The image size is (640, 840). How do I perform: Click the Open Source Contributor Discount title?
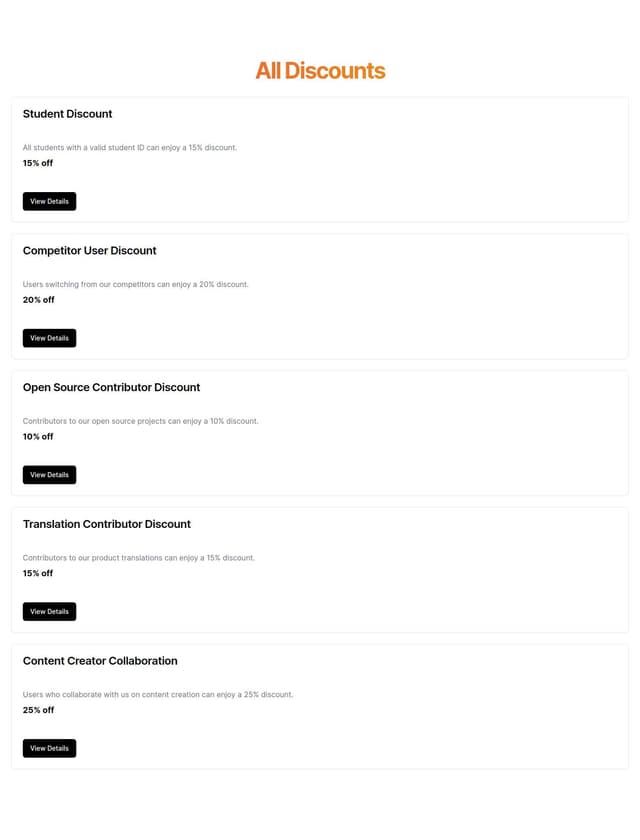[111, 388]
